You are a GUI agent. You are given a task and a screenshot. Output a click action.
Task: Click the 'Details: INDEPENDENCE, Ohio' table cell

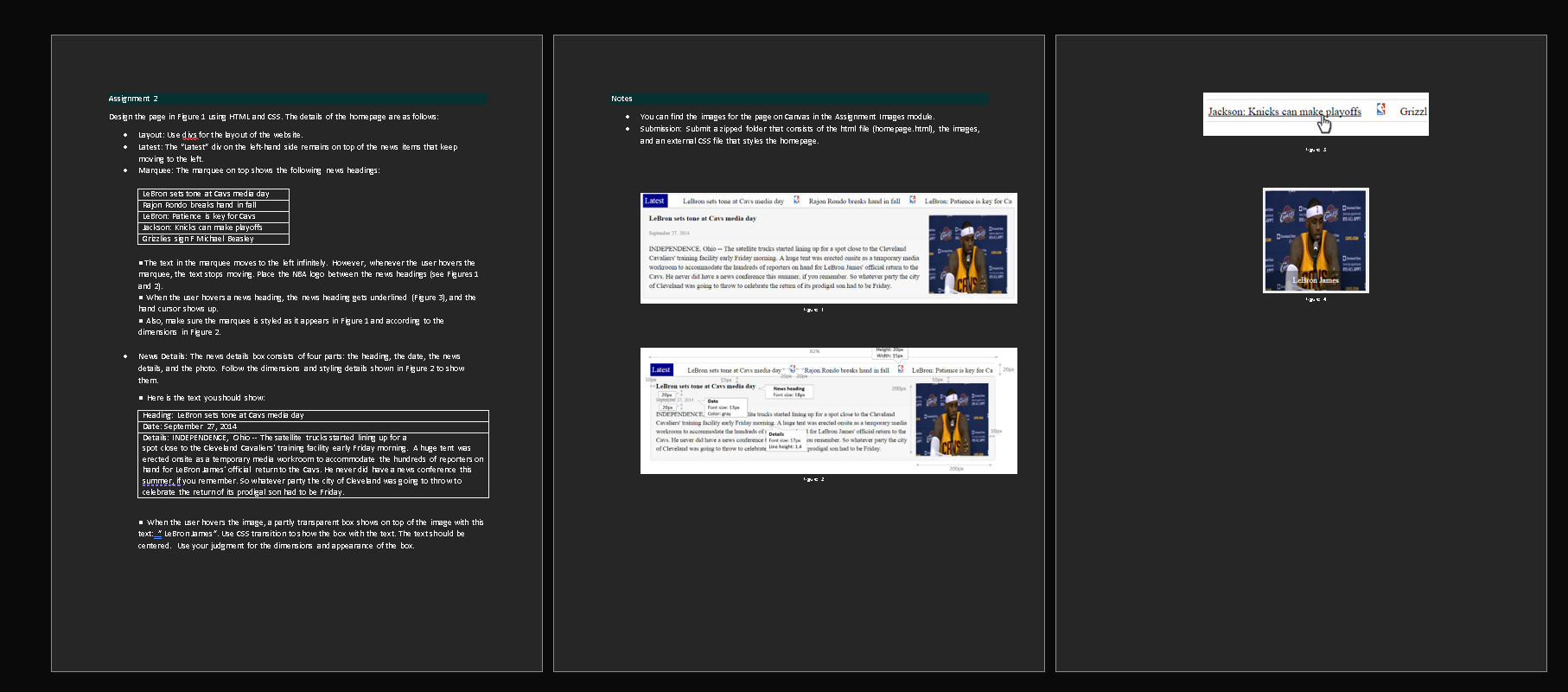click(x=313, y=465)
